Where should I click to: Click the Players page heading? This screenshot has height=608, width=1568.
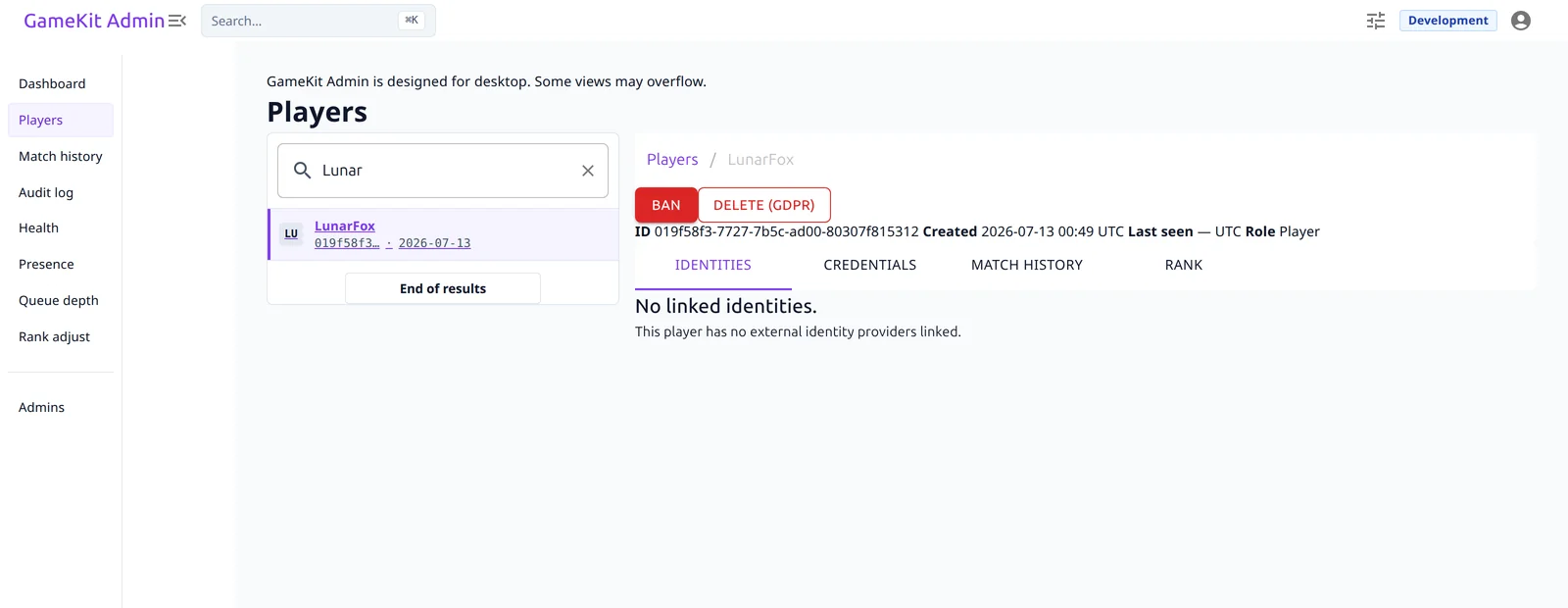point(317,112)
